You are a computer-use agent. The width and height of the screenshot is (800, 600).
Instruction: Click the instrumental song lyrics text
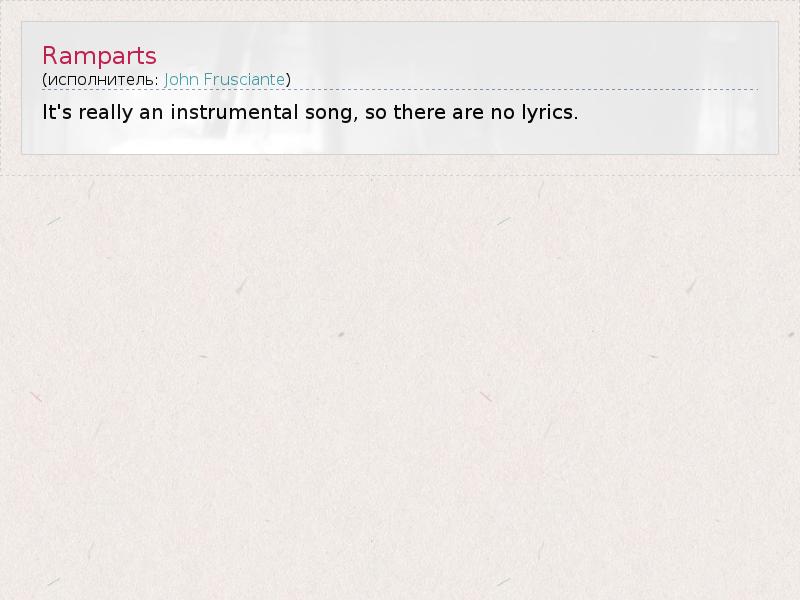(310, 112)
